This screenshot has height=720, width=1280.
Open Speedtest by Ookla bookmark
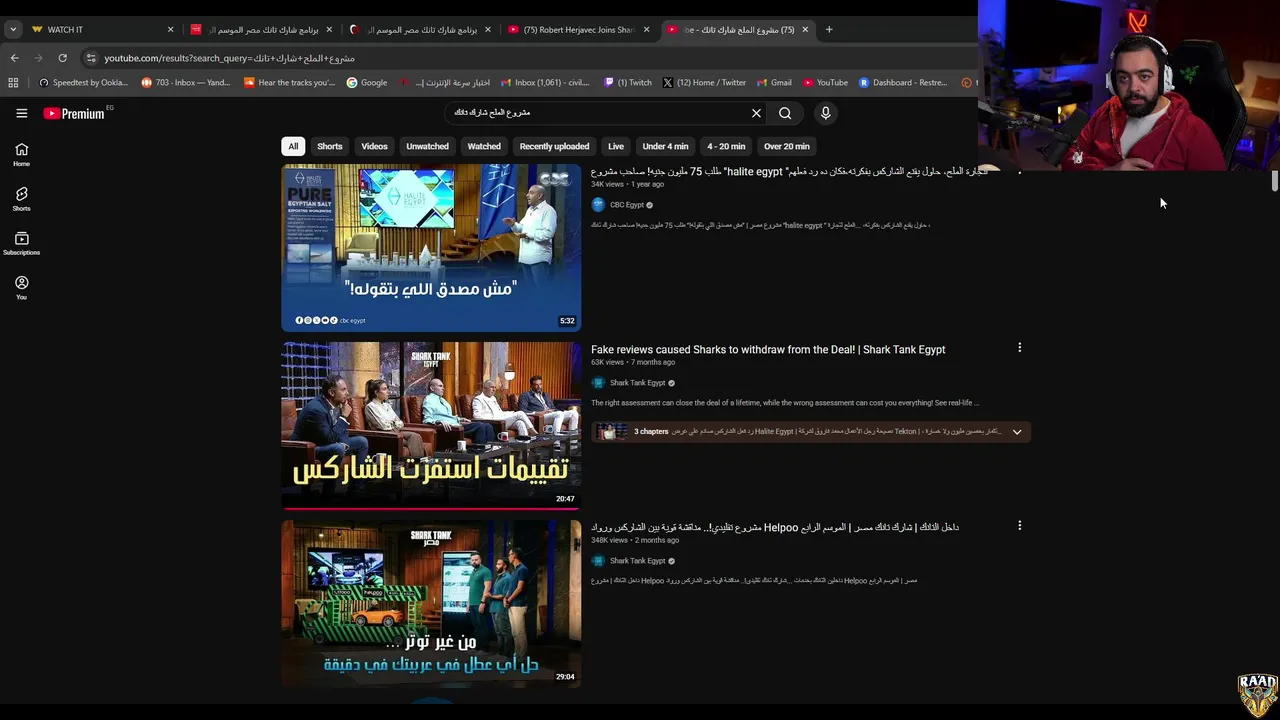pos(83,83)
